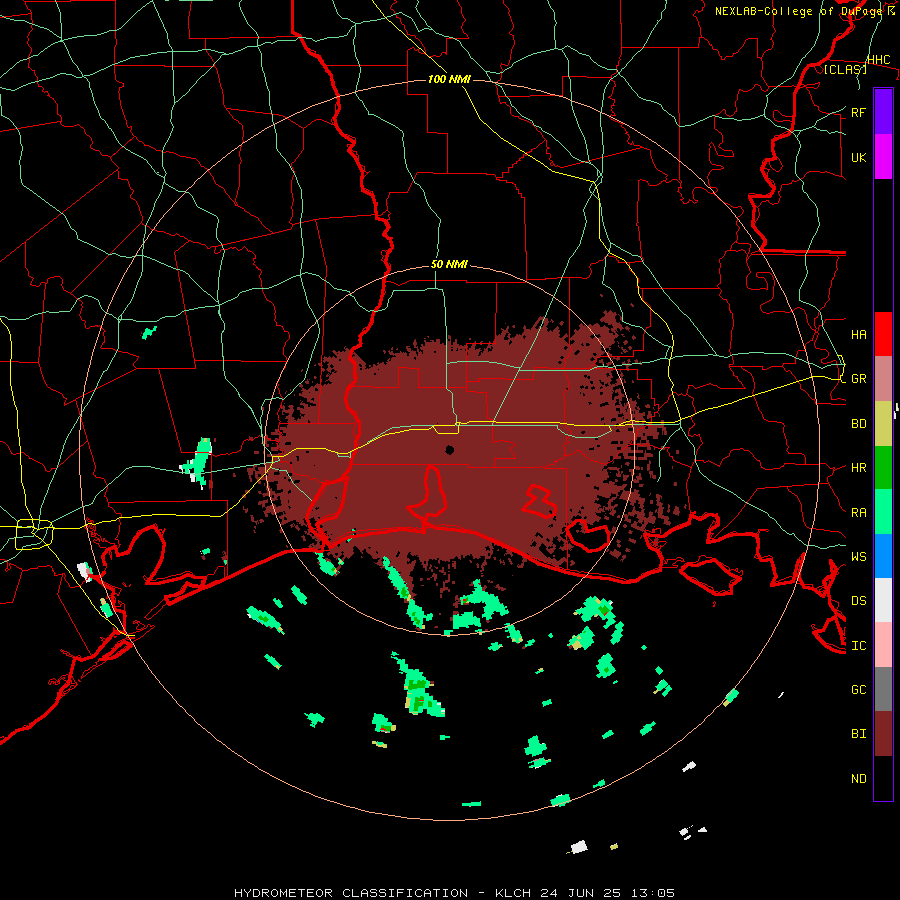Image resolution: width=900 pixels, height=900 pixels.
Task: Click the RF legend label
Action: pos(858,112)
